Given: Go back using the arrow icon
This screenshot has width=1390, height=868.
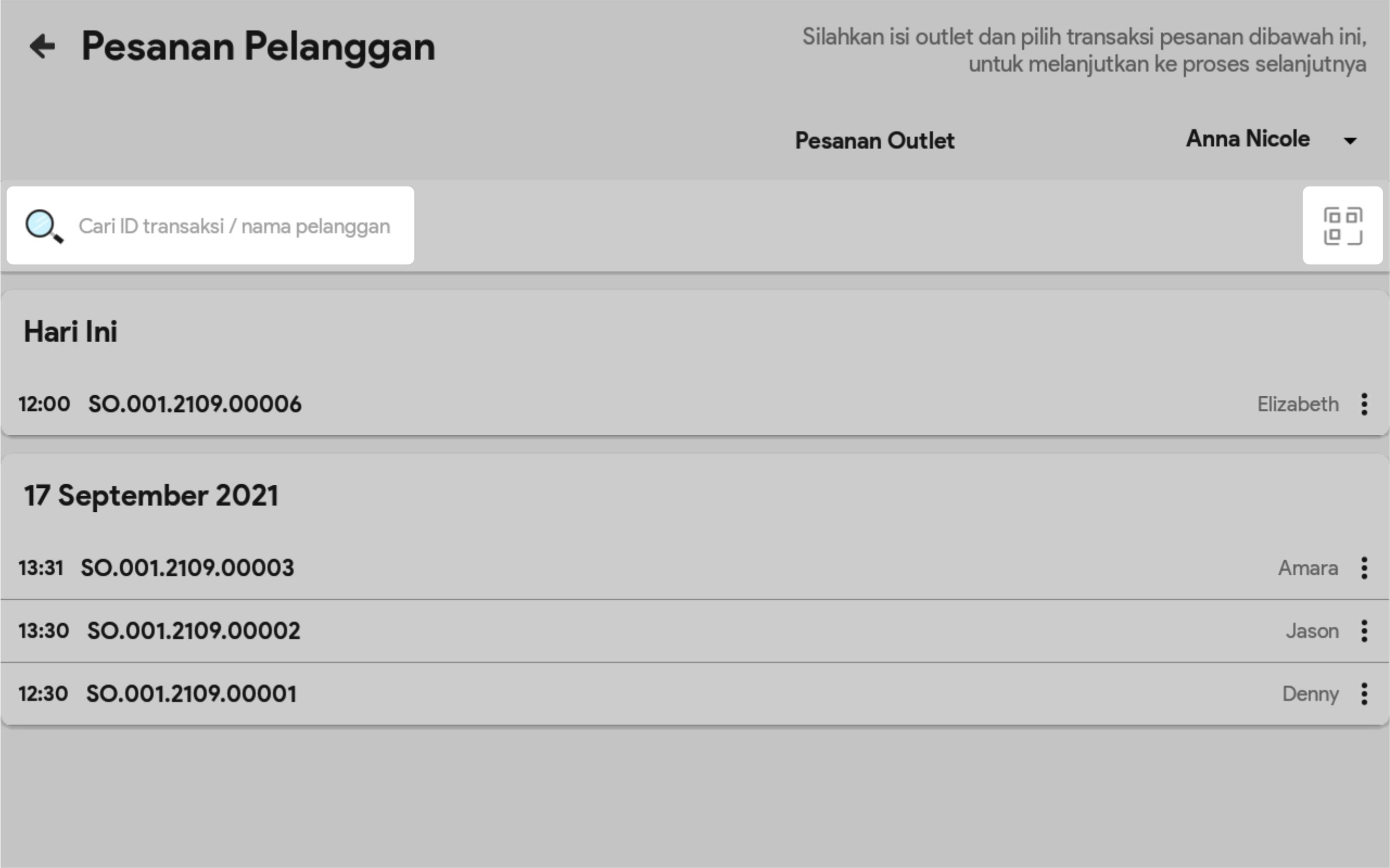Looking at the screenshot, I should [x=43, y=46].
